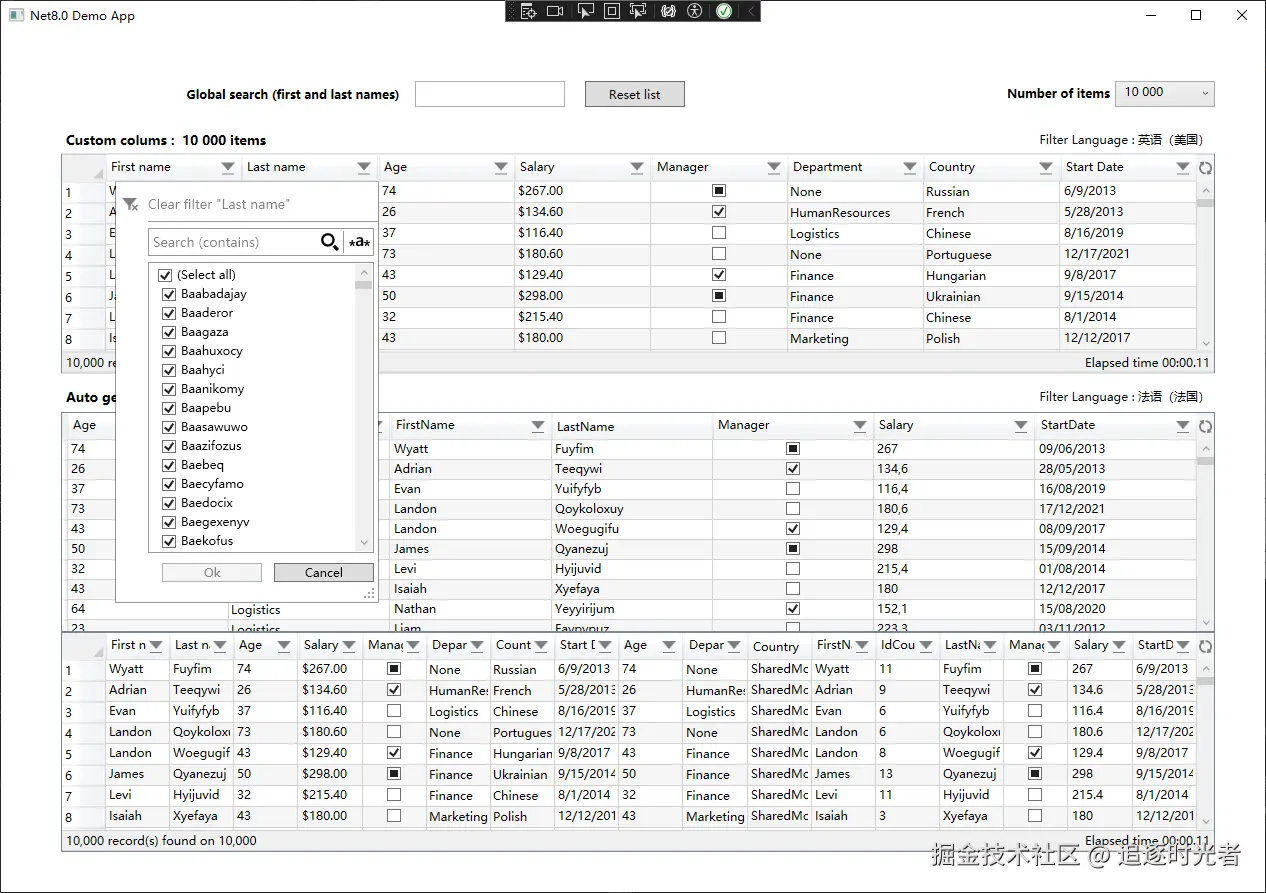Click the magnifier icon in filter search

[329, 242]
